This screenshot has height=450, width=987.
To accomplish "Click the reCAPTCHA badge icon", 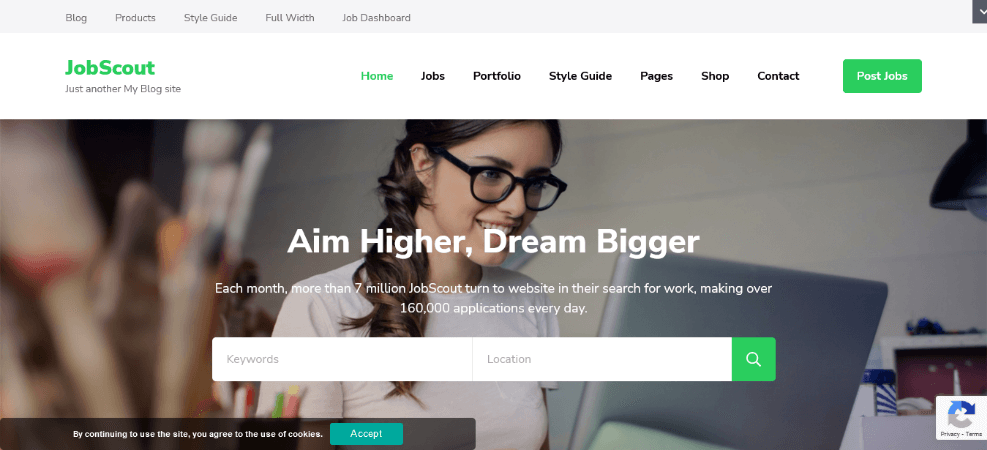I will point(961,417).
